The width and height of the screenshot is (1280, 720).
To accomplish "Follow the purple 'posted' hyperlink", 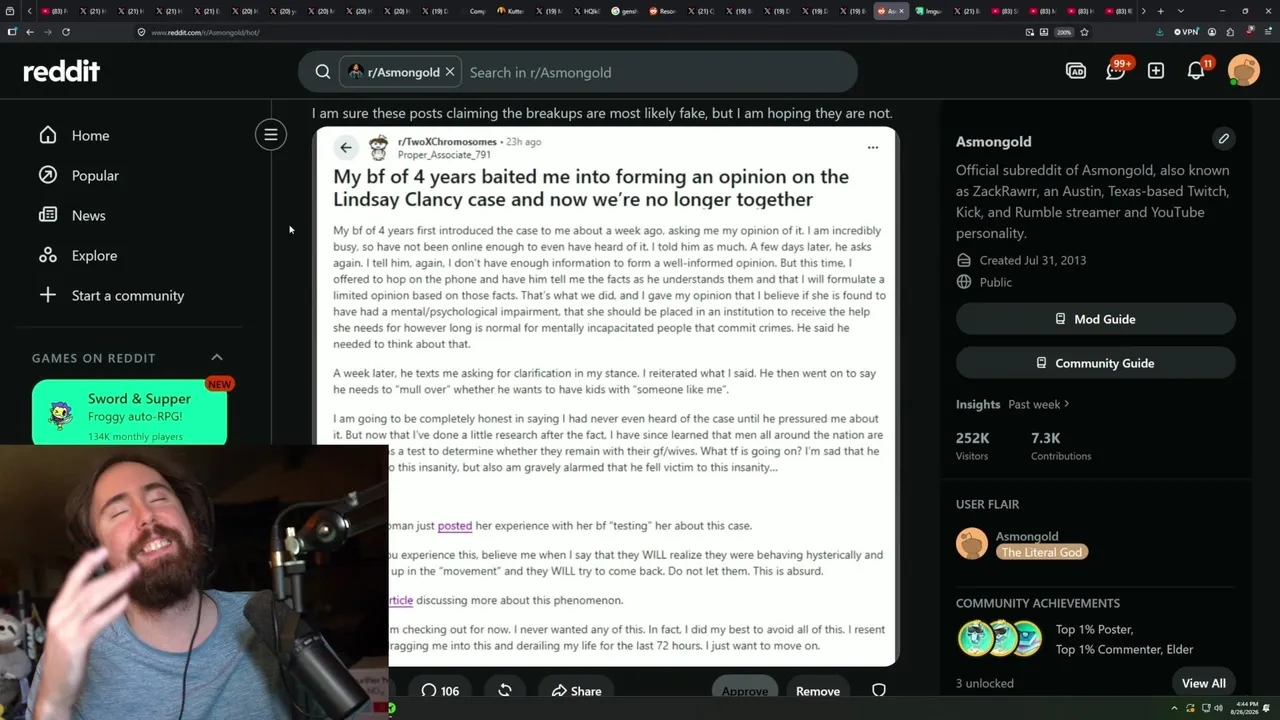I will click(454, 525).
